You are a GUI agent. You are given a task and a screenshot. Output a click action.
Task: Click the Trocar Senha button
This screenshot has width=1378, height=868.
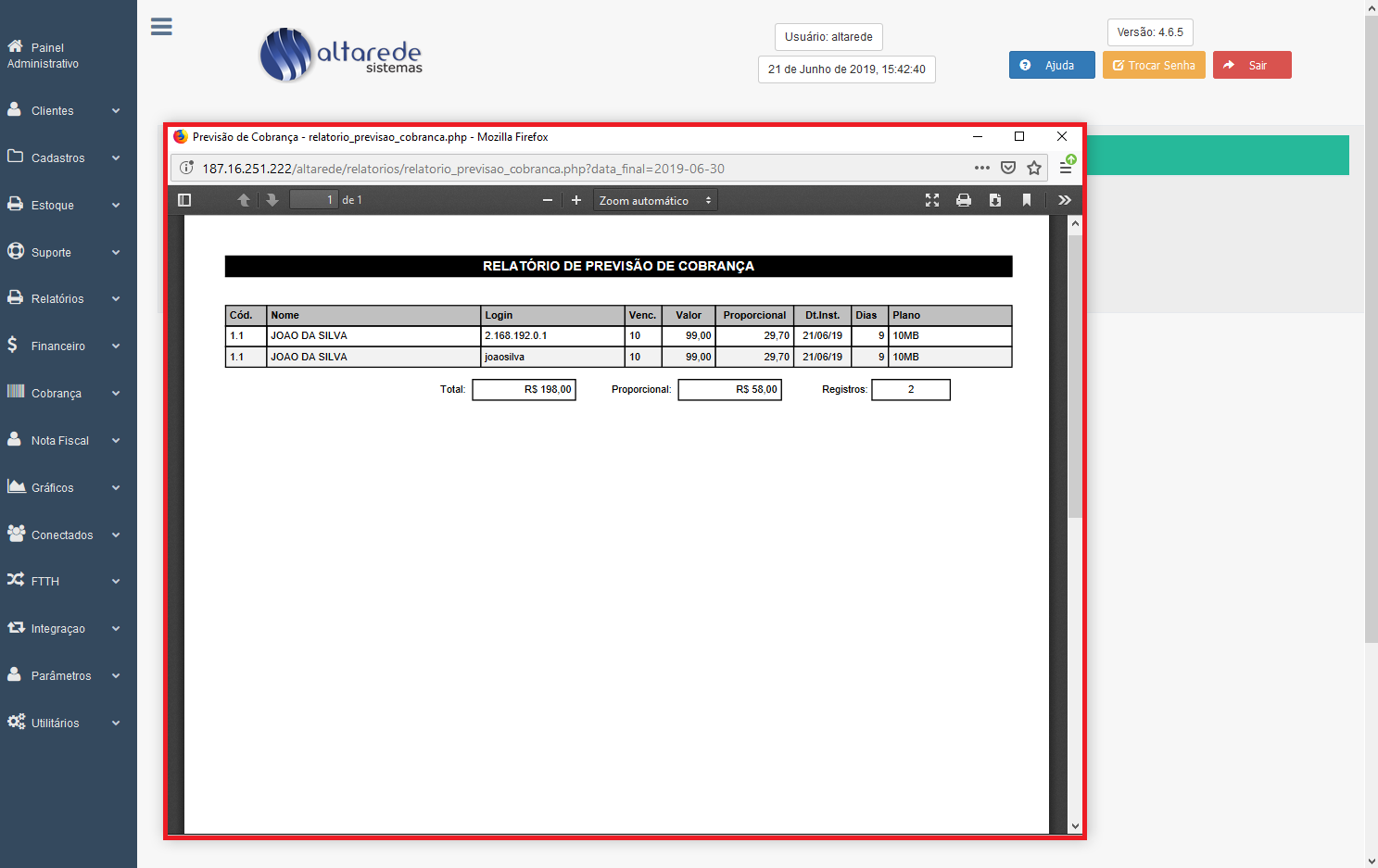click(x=1154, y=65)
